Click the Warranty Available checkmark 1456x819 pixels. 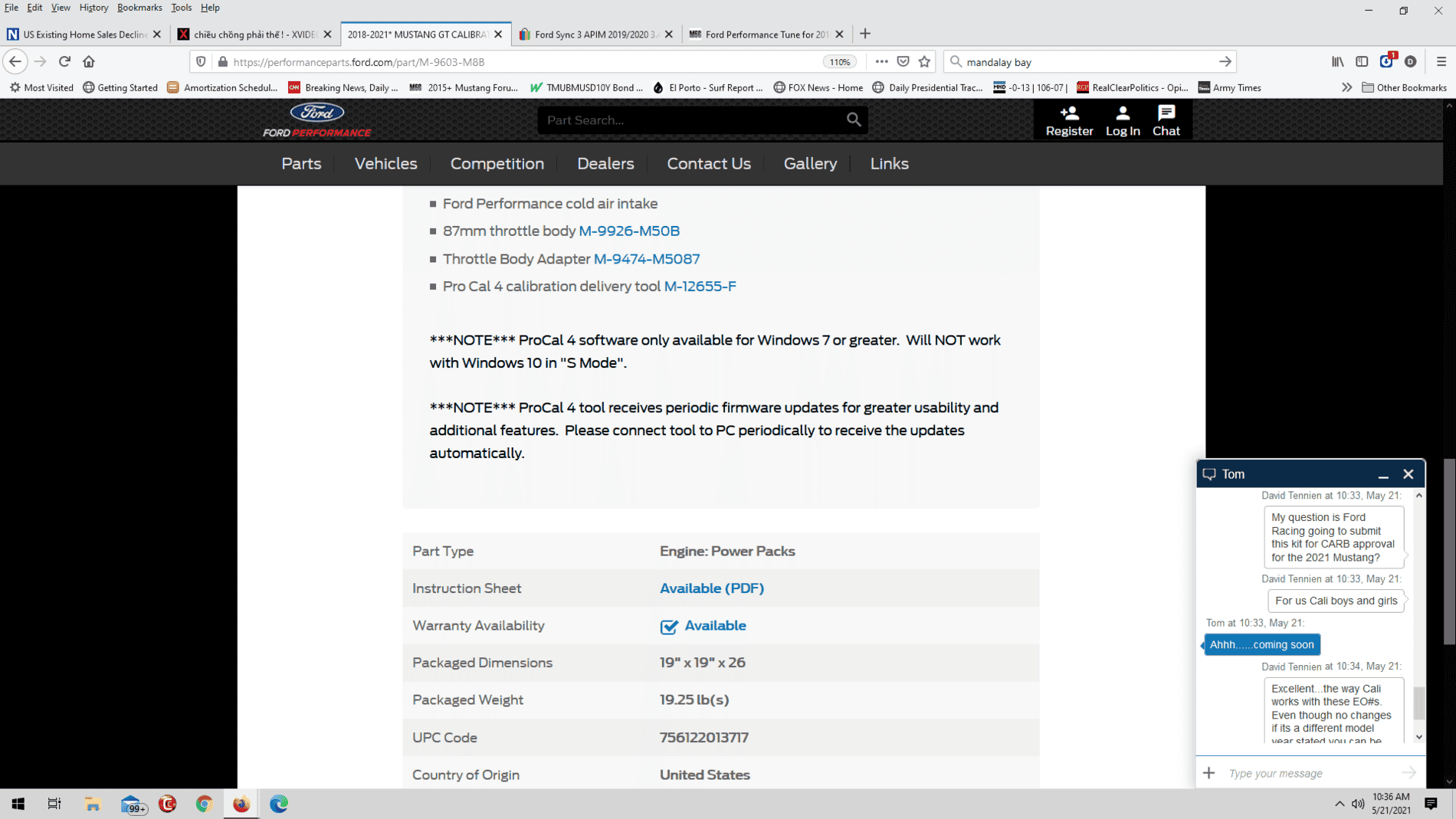tap(668, 626)
